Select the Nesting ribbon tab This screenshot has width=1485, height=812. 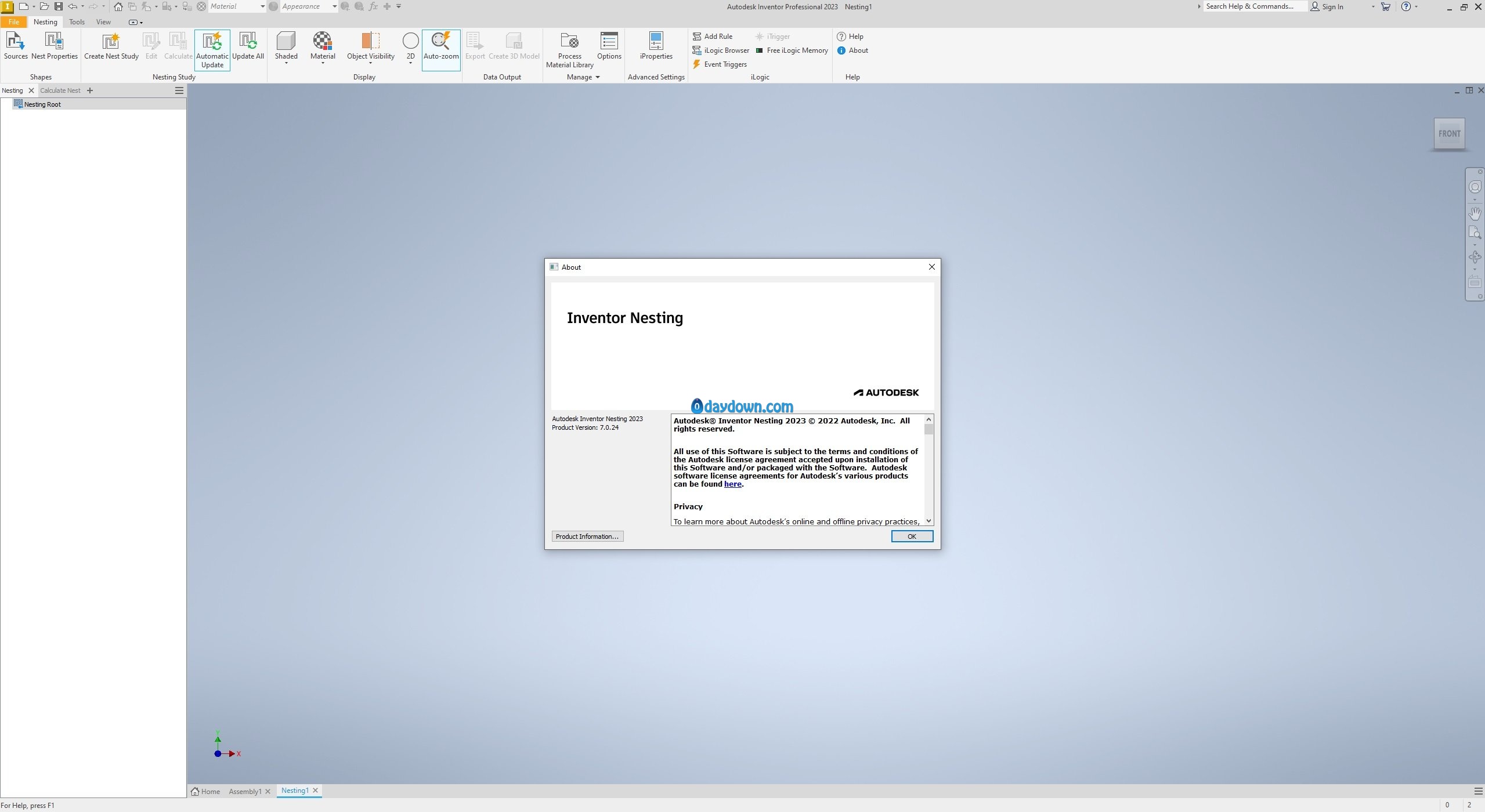click(x=45, y=22)
